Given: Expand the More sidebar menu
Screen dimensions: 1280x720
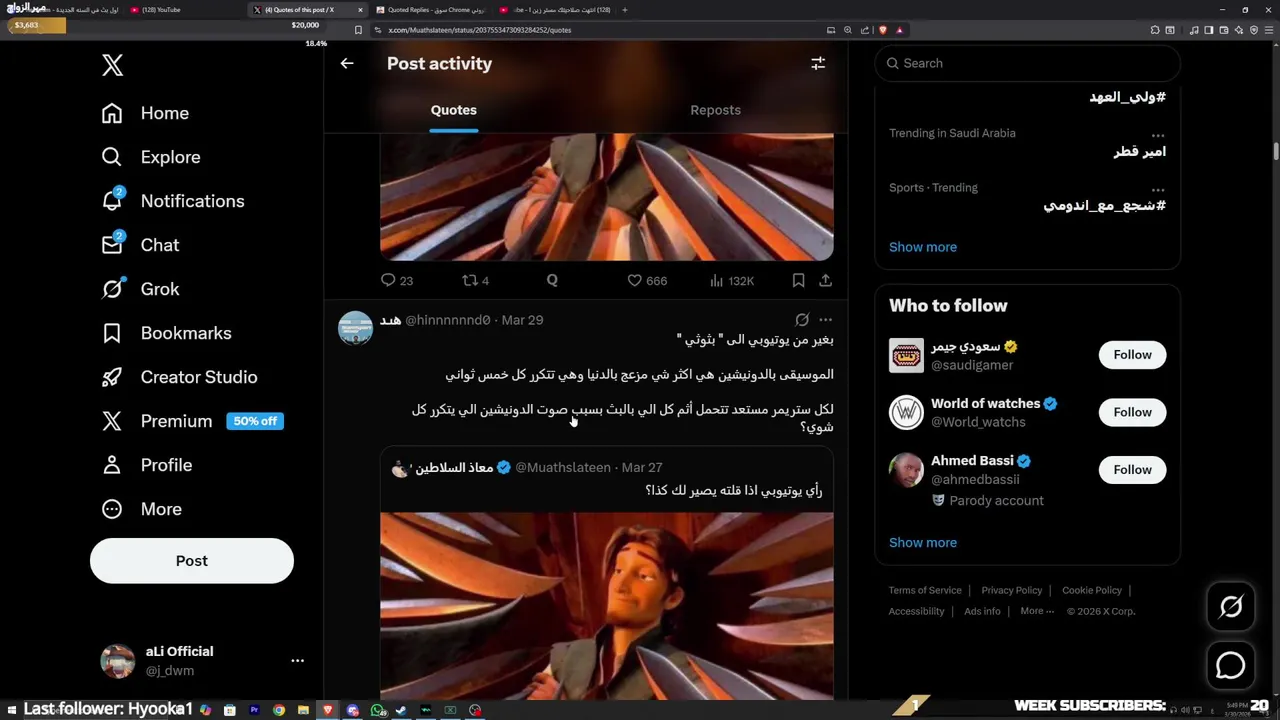Looking at the screenshot, I should (x=141, y=509).
